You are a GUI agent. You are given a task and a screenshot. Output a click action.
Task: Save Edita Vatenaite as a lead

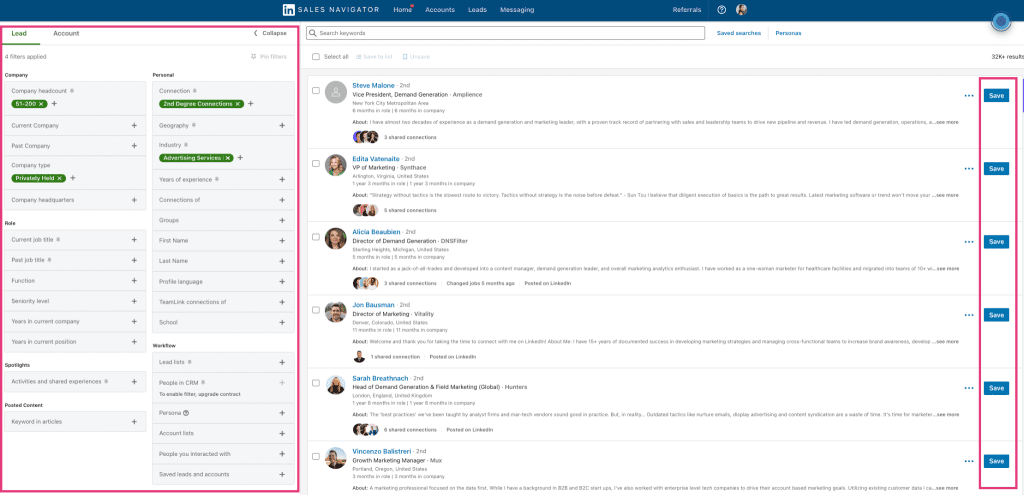(x=996, y=168)
